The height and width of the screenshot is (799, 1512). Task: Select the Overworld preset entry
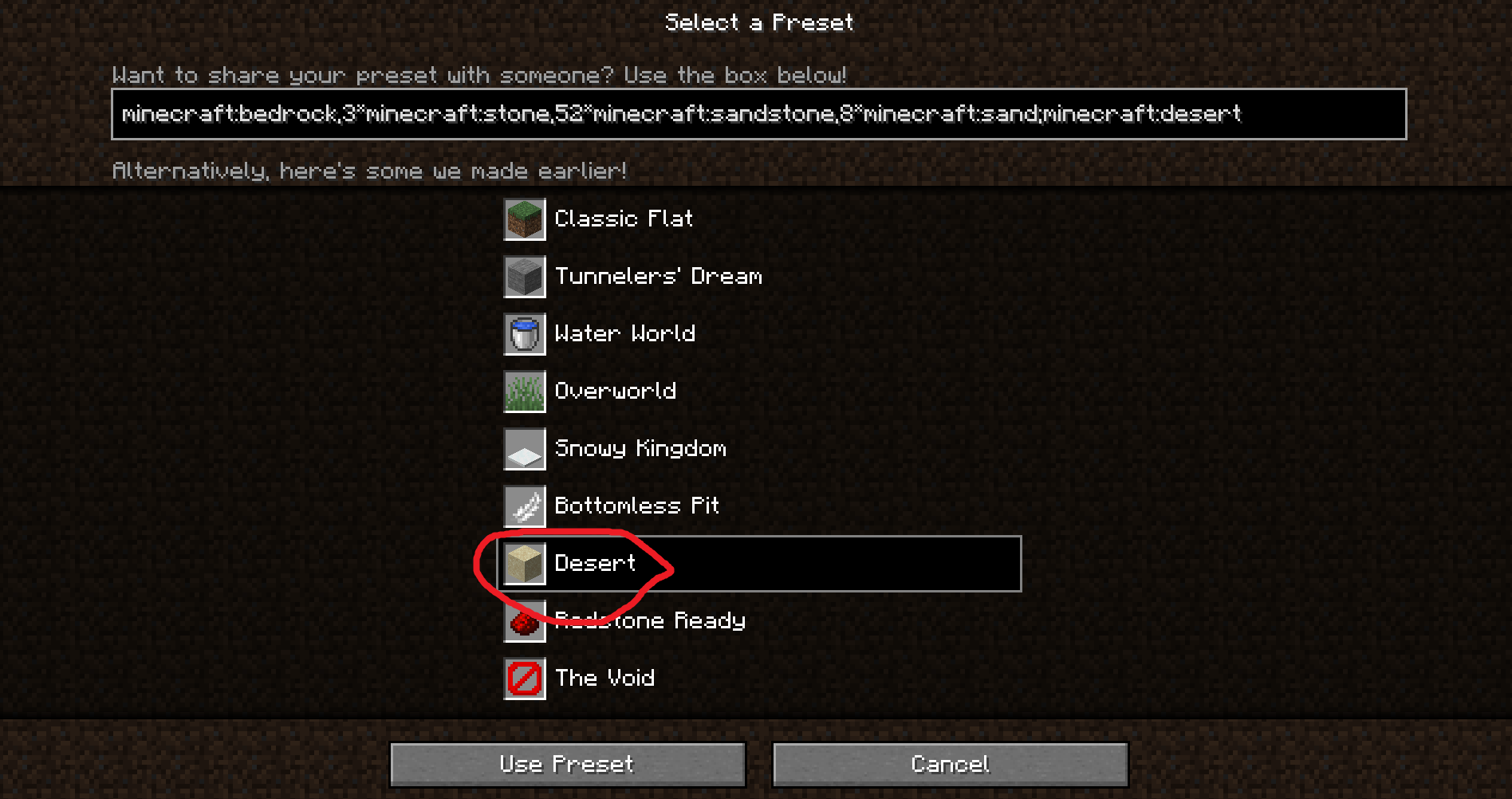(760, 392)
